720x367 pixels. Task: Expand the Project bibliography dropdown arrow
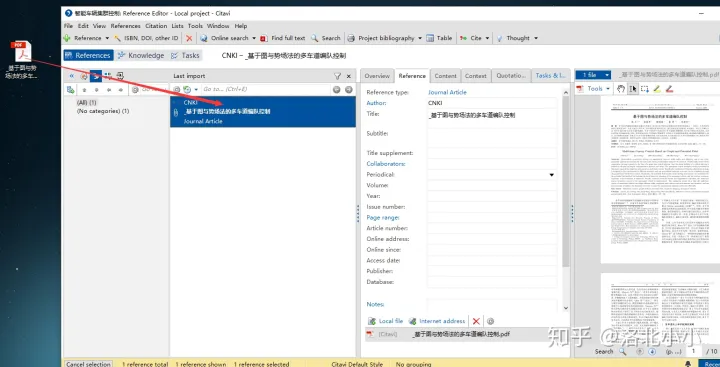(420, 38)
